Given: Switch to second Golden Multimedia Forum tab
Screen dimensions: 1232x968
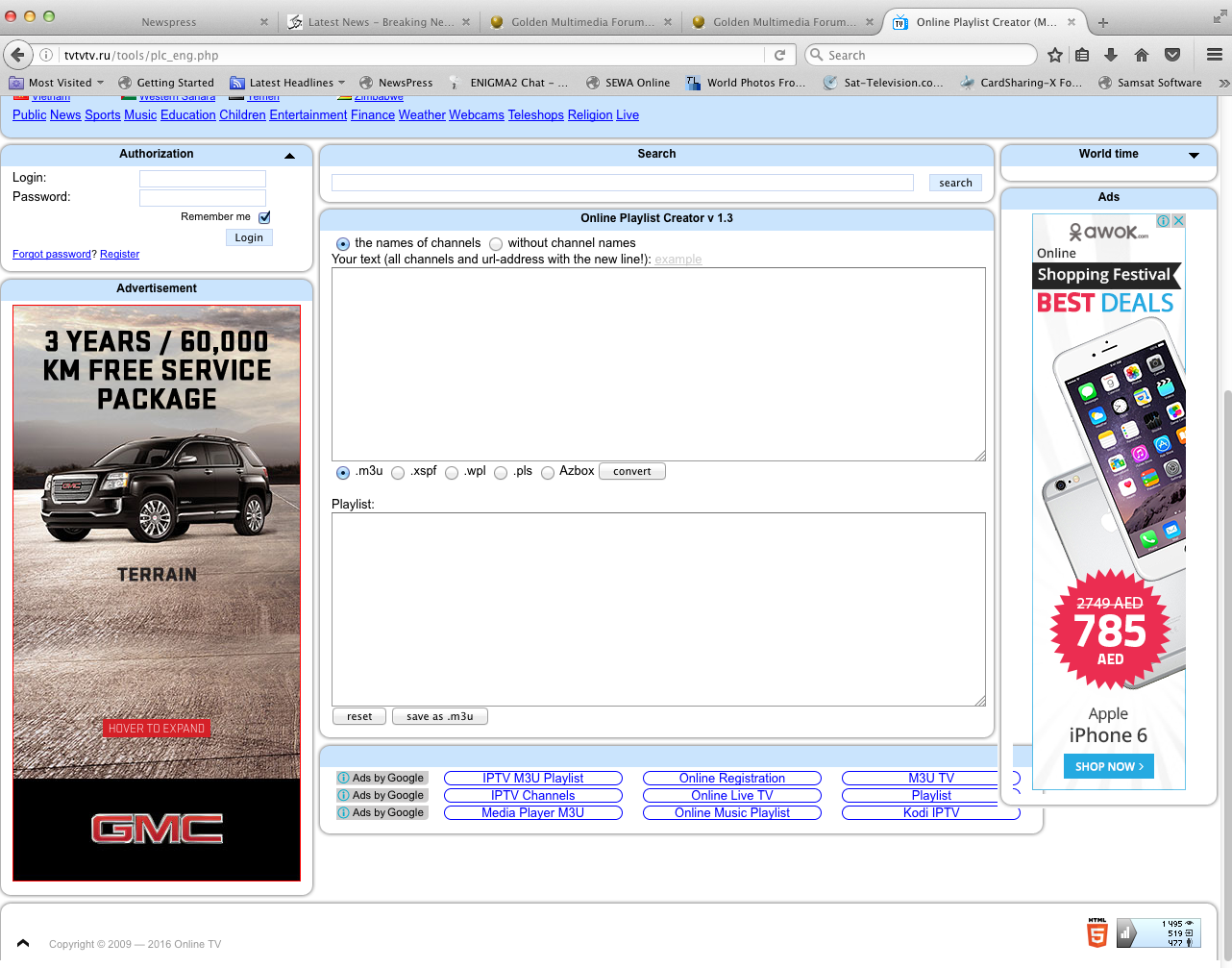Looking at the screenshot, I should coord(783,22).
